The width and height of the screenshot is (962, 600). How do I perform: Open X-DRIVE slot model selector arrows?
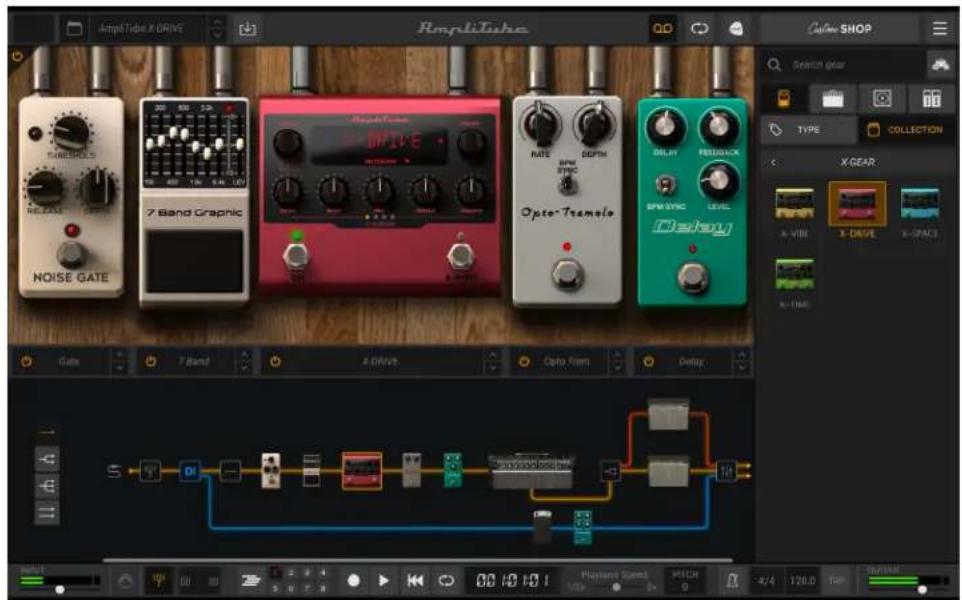[x=492, y=361]
